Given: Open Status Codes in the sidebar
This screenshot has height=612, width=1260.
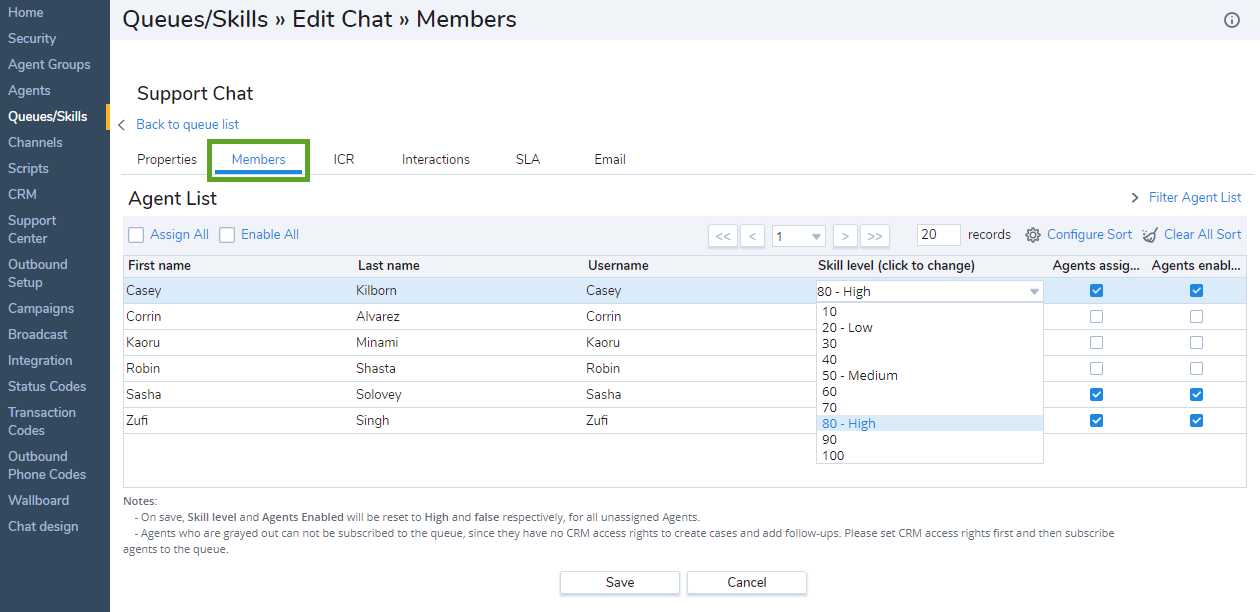Looking at the screenshot, I should click(x=47, y=387).
